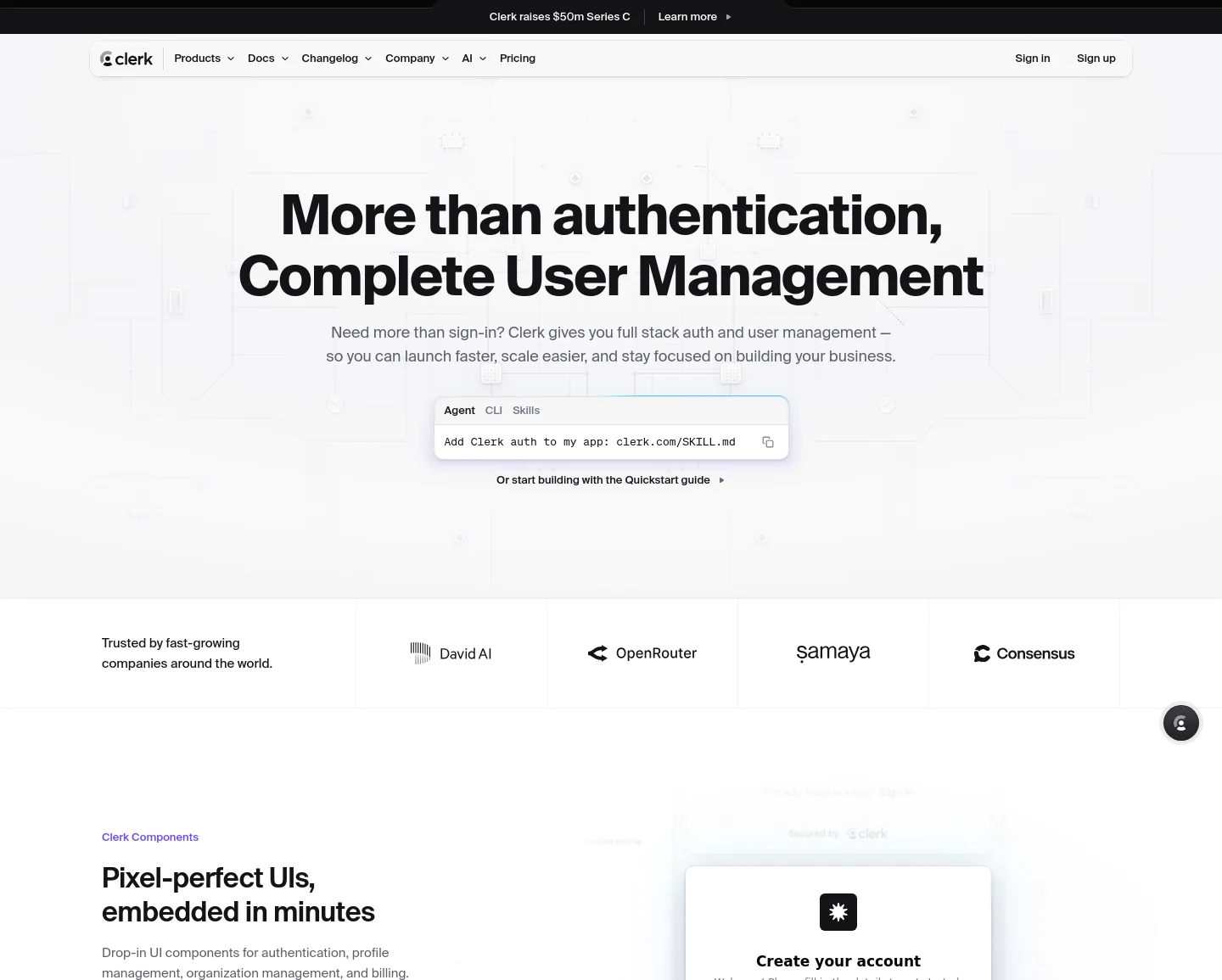Open the AI dropdown menu
The image size is (1222, 980).
click(x=474, y=59)
